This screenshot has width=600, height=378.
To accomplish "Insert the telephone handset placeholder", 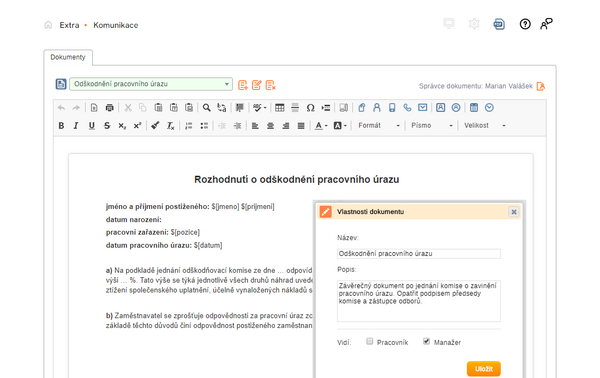I will [407, 108].
